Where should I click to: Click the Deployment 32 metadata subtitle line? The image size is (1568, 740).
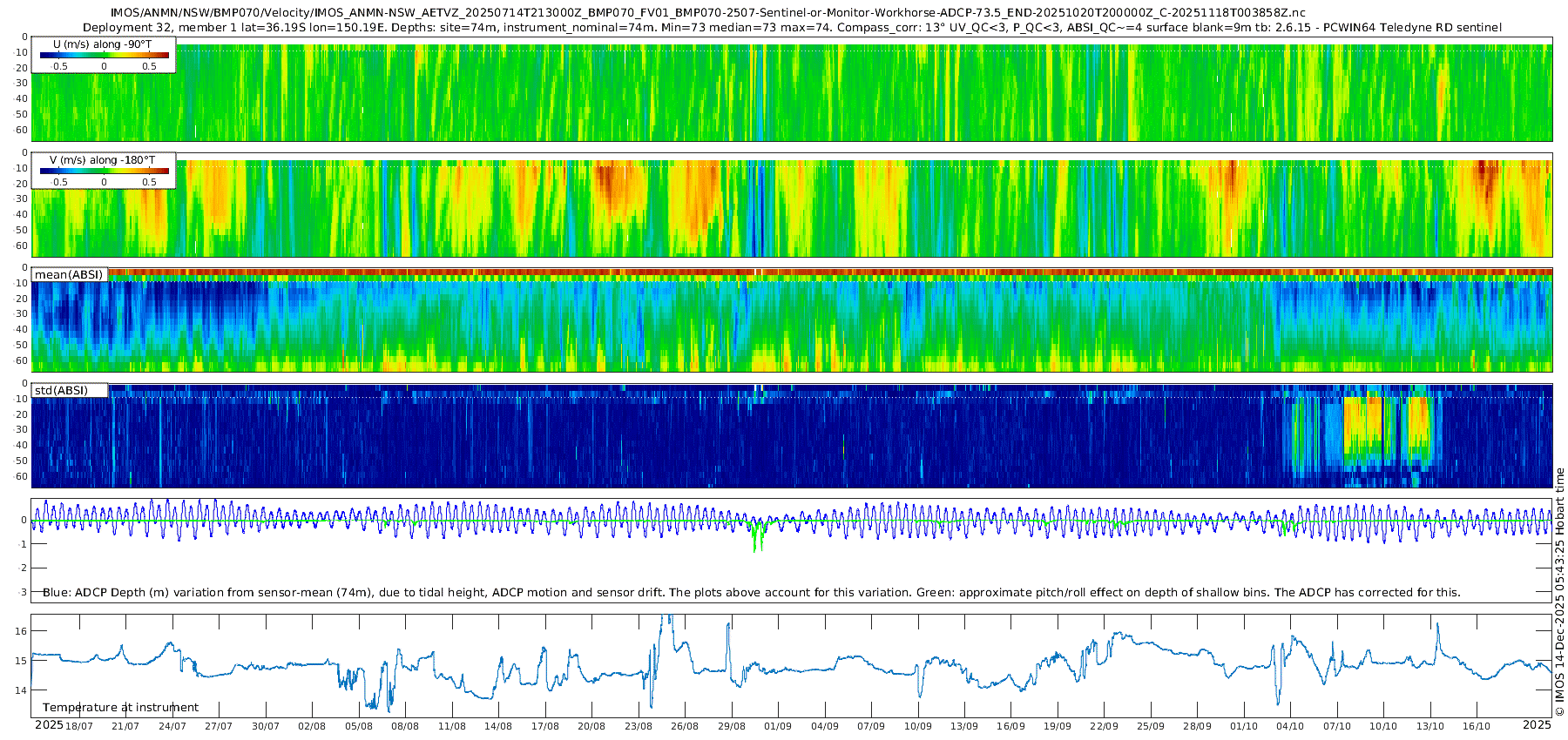tap(792, 28)
